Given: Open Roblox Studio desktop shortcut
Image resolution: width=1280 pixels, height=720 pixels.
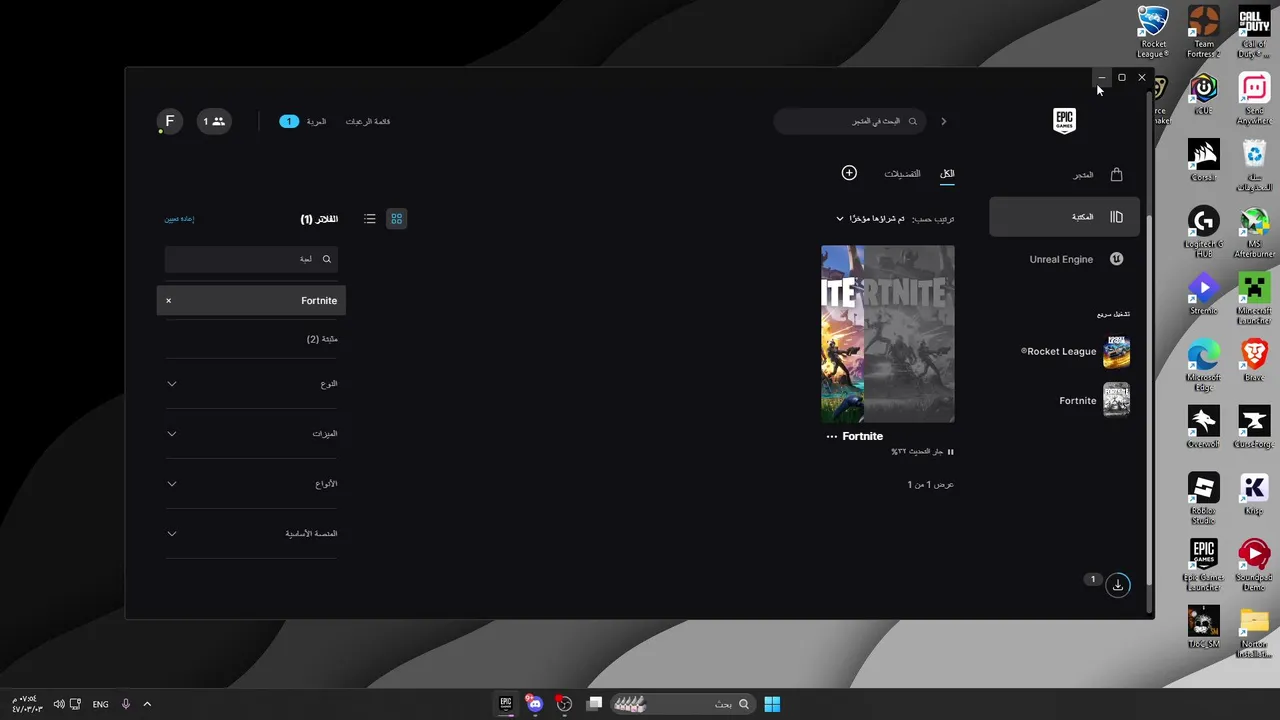Looking at the screenshot, I should tap(1204, 498).
